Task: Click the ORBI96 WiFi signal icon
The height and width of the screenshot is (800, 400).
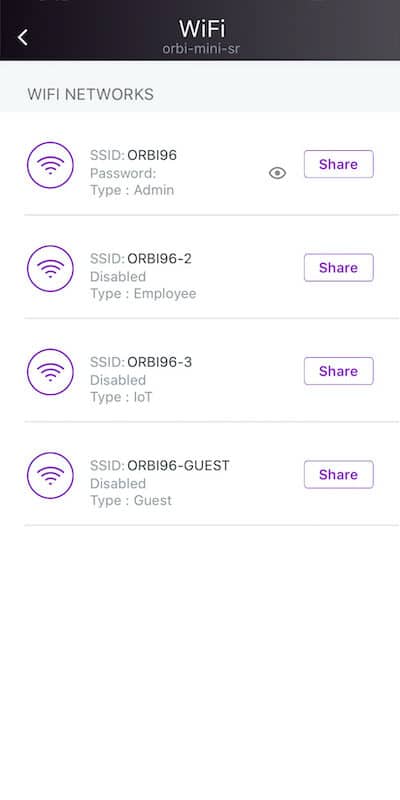Action: pos(50,165)
